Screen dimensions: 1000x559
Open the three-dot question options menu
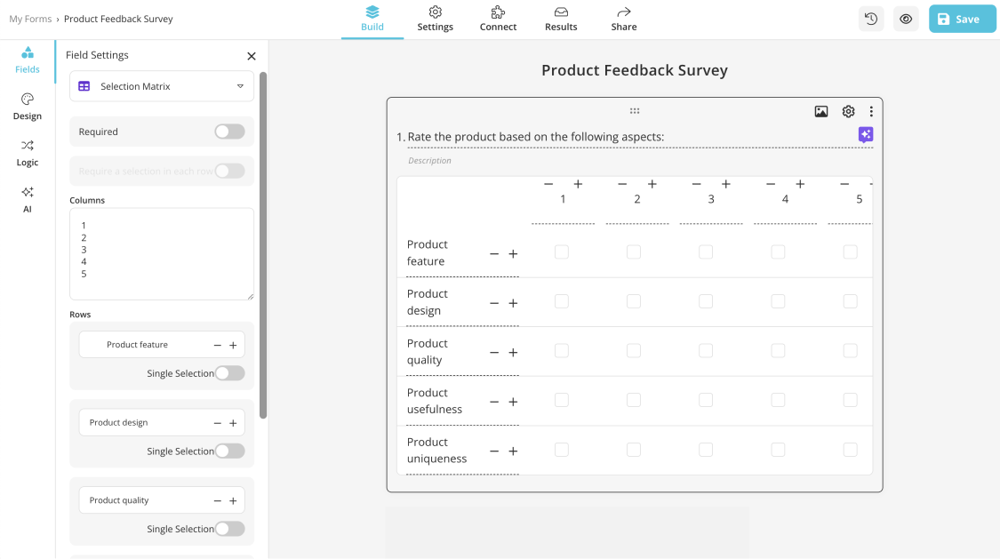point(871,112)
